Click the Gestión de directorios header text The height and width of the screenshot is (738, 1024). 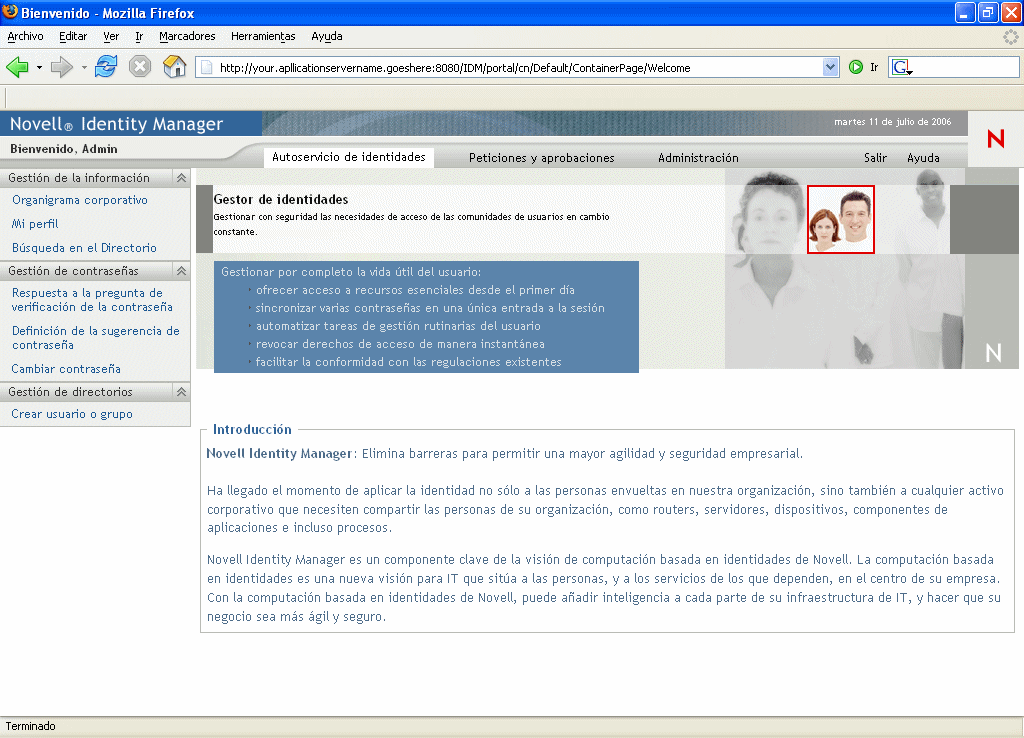[71, 392]
